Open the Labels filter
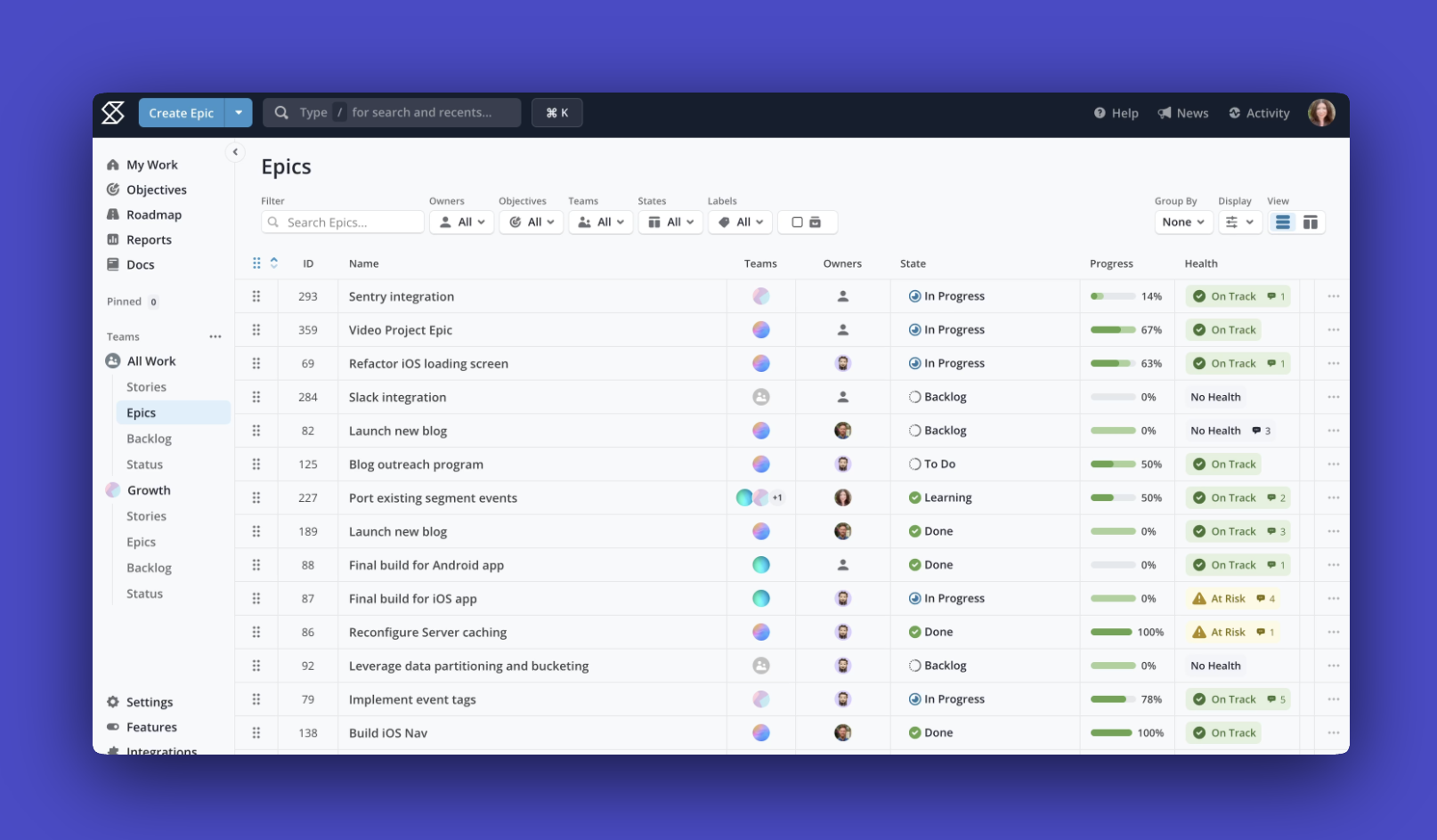The height and width of the screenshot is (840, 1437). [x=740, y=222]
